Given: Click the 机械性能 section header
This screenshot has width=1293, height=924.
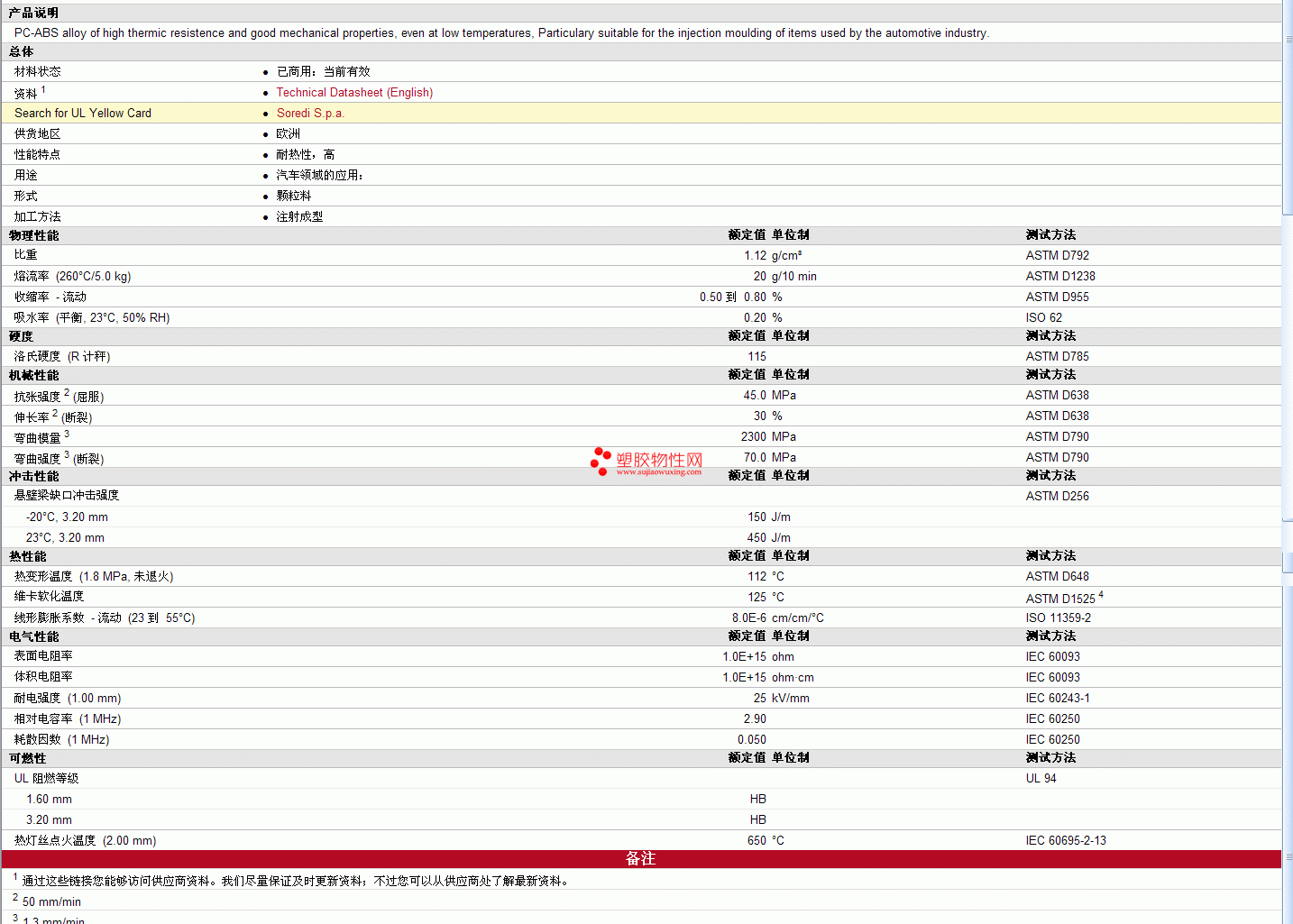Looking at the screenshot, I should pos(34,375).
